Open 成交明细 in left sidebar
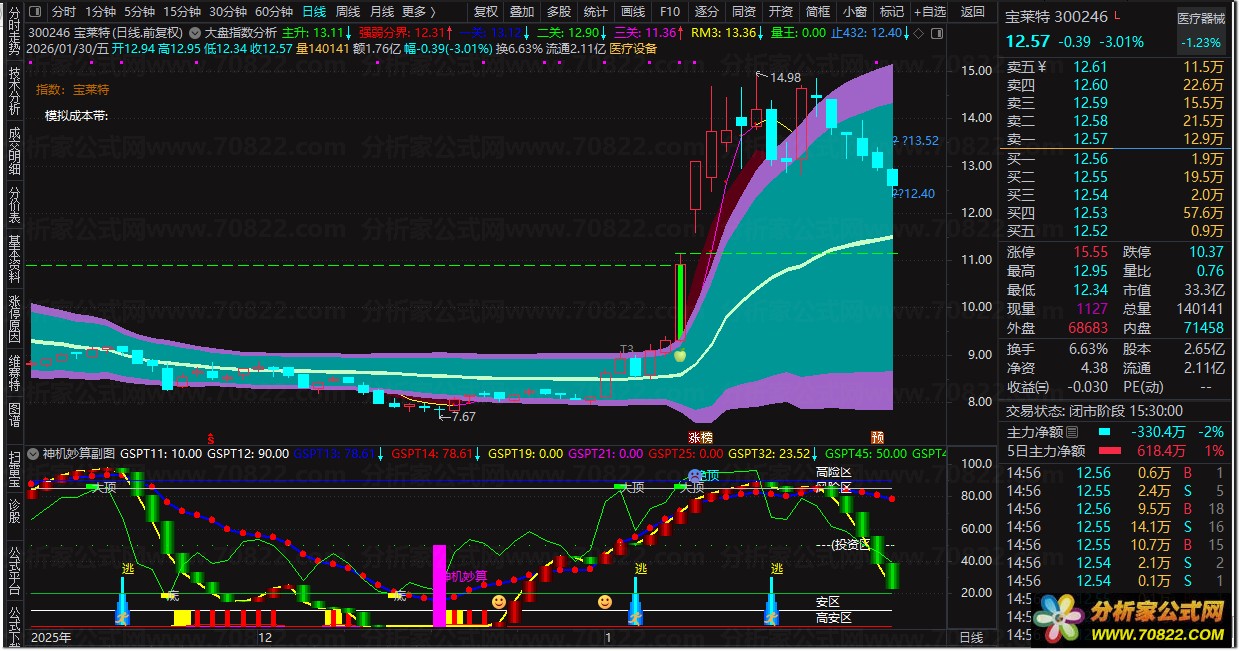The width and height of the screenshot is (1241, 651). [14, 151]
